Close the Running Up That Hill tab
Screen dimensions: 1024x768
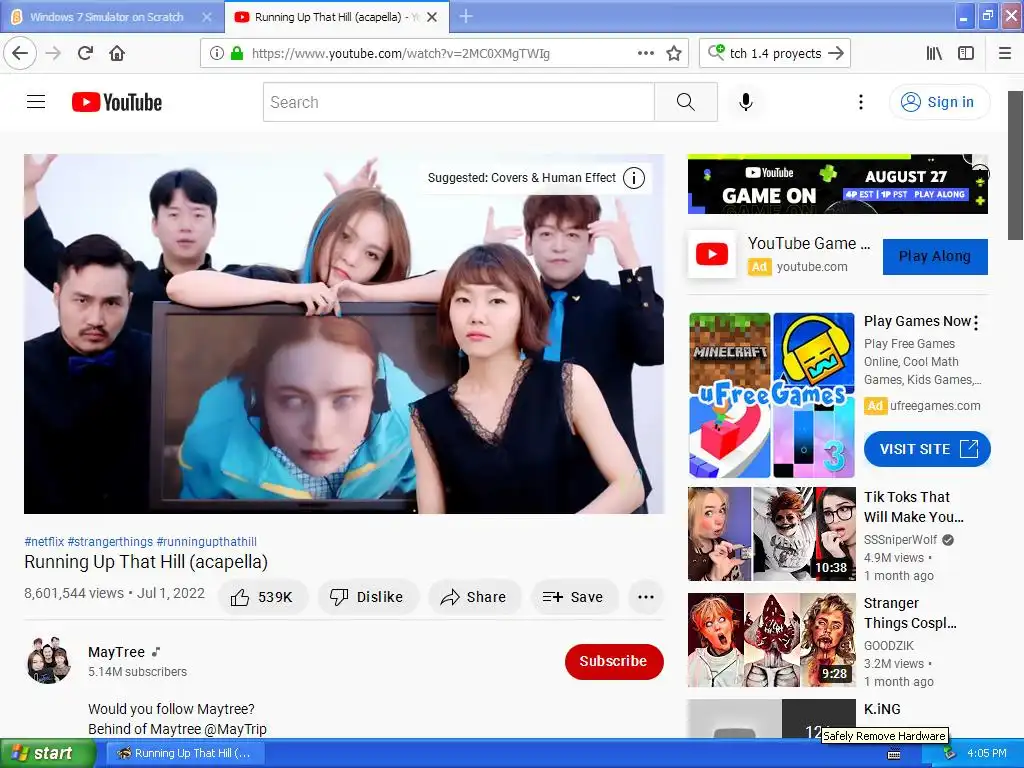coord(432,17)
